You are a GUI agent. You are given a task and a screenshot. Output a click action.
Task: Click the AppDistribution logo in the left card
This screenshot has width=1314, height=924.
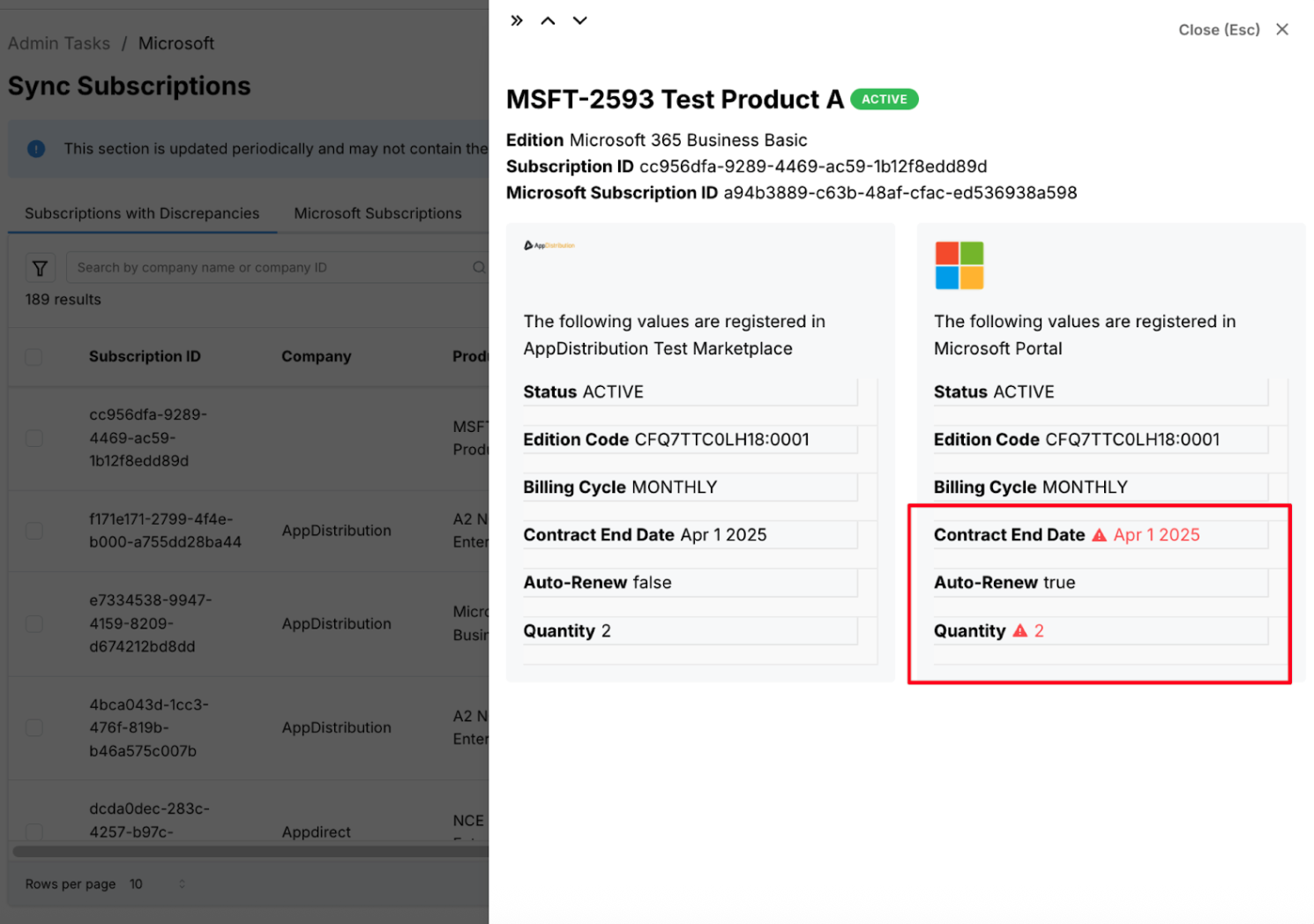point(549,245)
